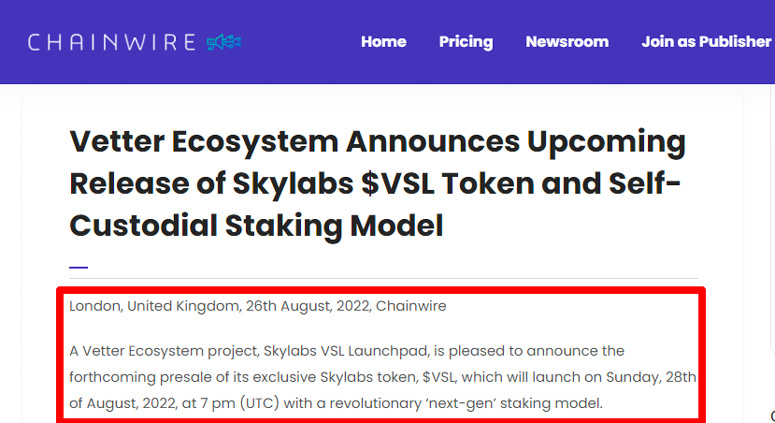Click the "7 pm (UTC)" time text
The width and height of the screenshot is (775, 423).
240,404
